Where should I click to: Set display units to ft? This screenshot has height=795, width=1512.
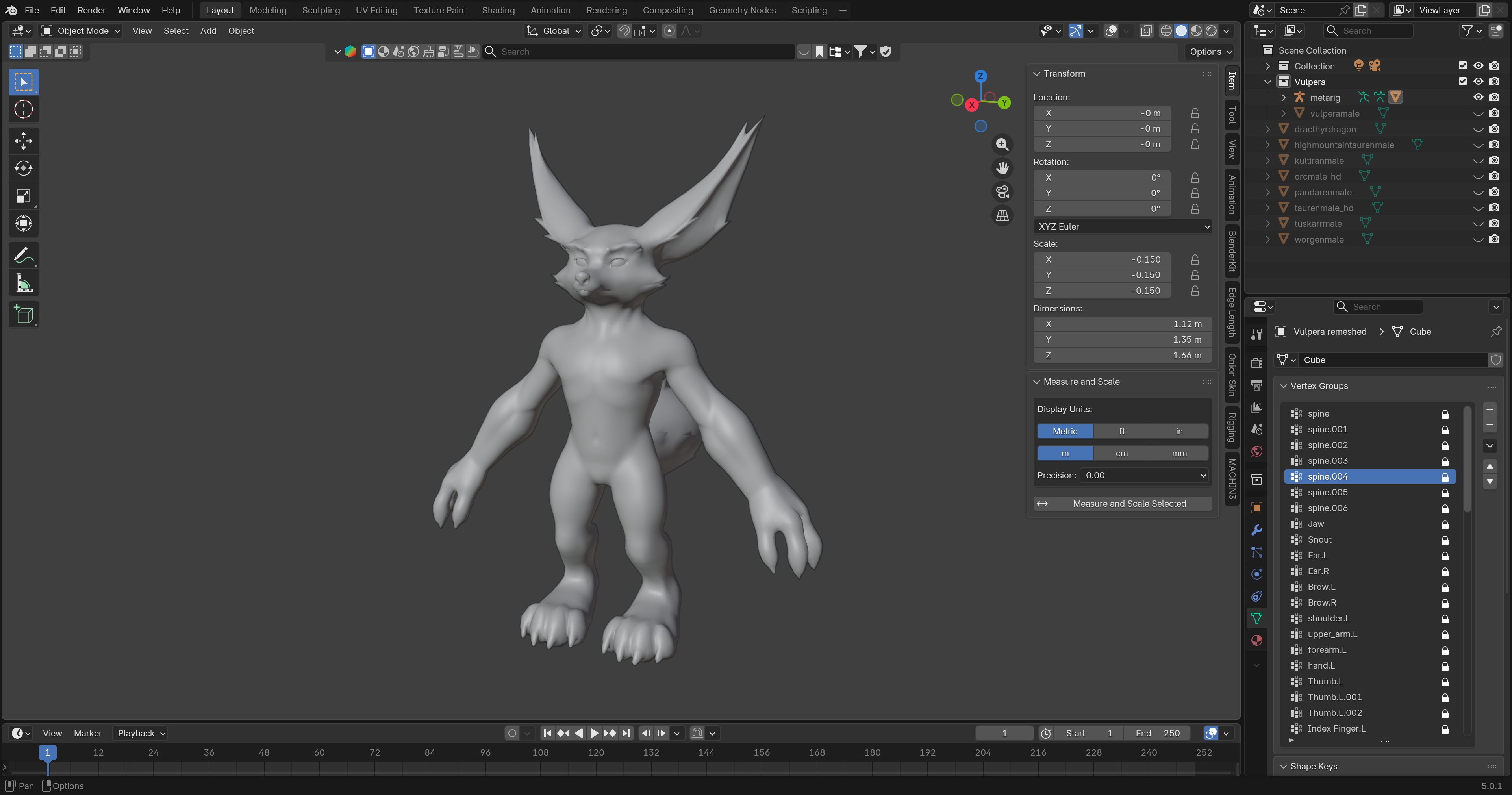[x=1121, y=432]
